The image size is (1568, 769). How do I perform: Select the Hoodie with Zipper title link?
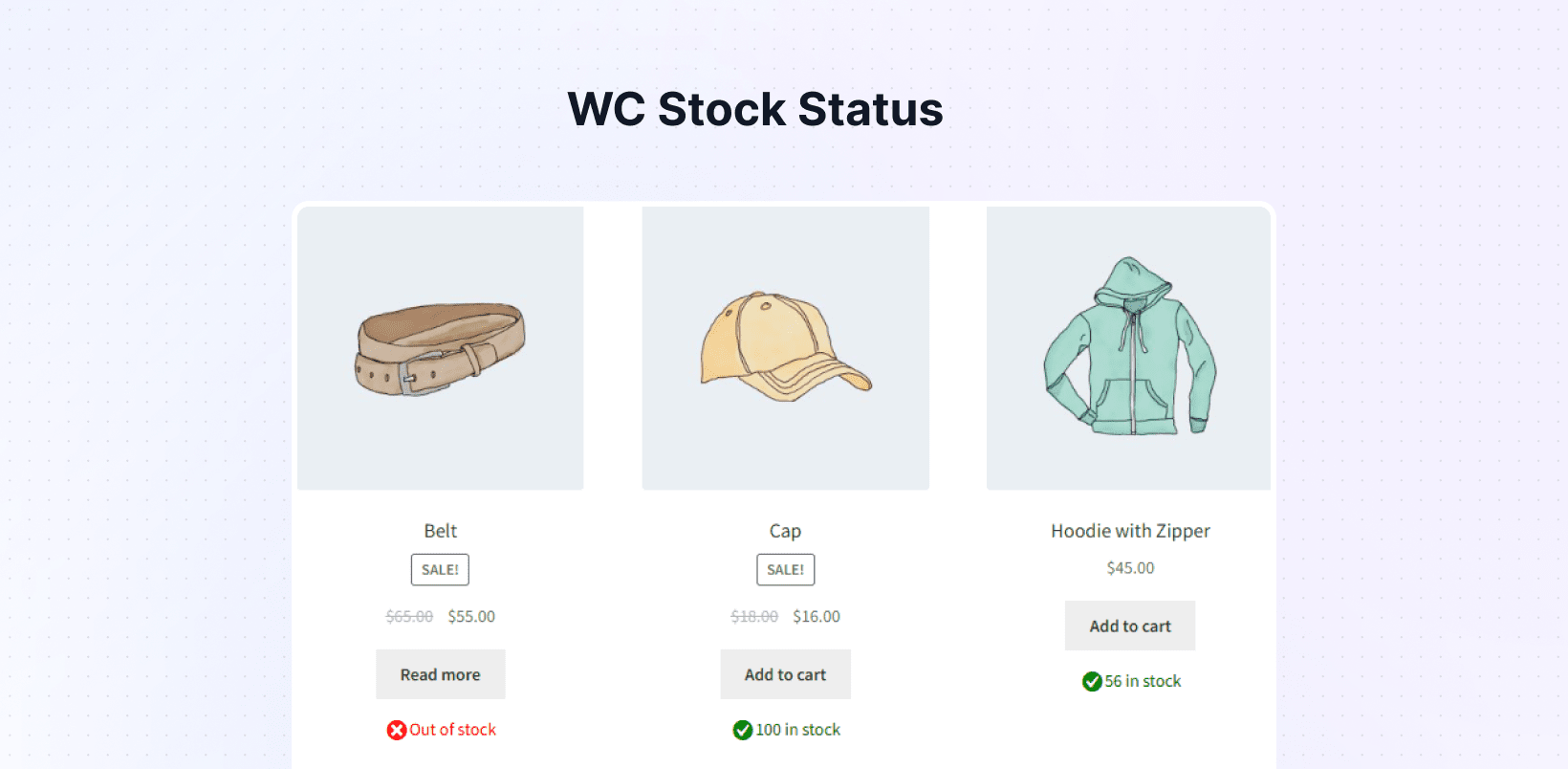pos(1130,531)
